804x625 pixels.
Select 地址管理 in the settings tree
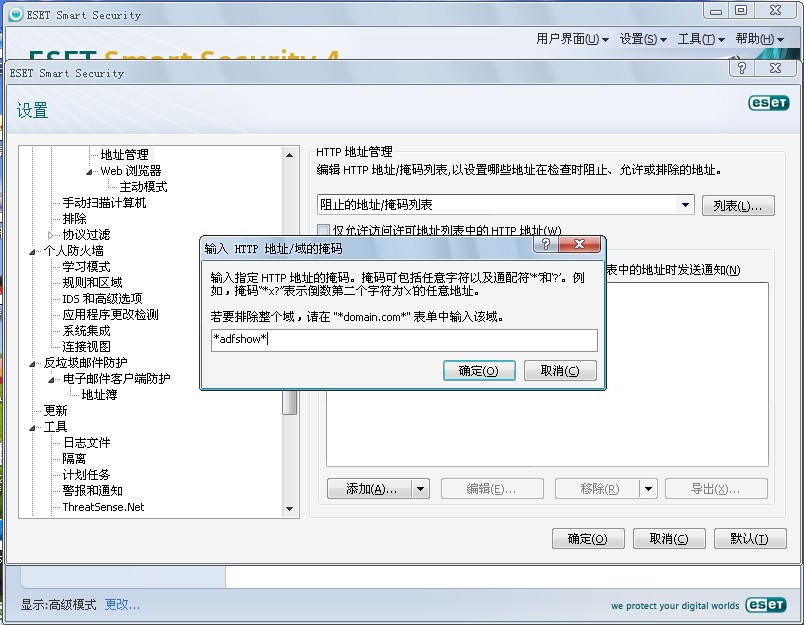point(125,154)
